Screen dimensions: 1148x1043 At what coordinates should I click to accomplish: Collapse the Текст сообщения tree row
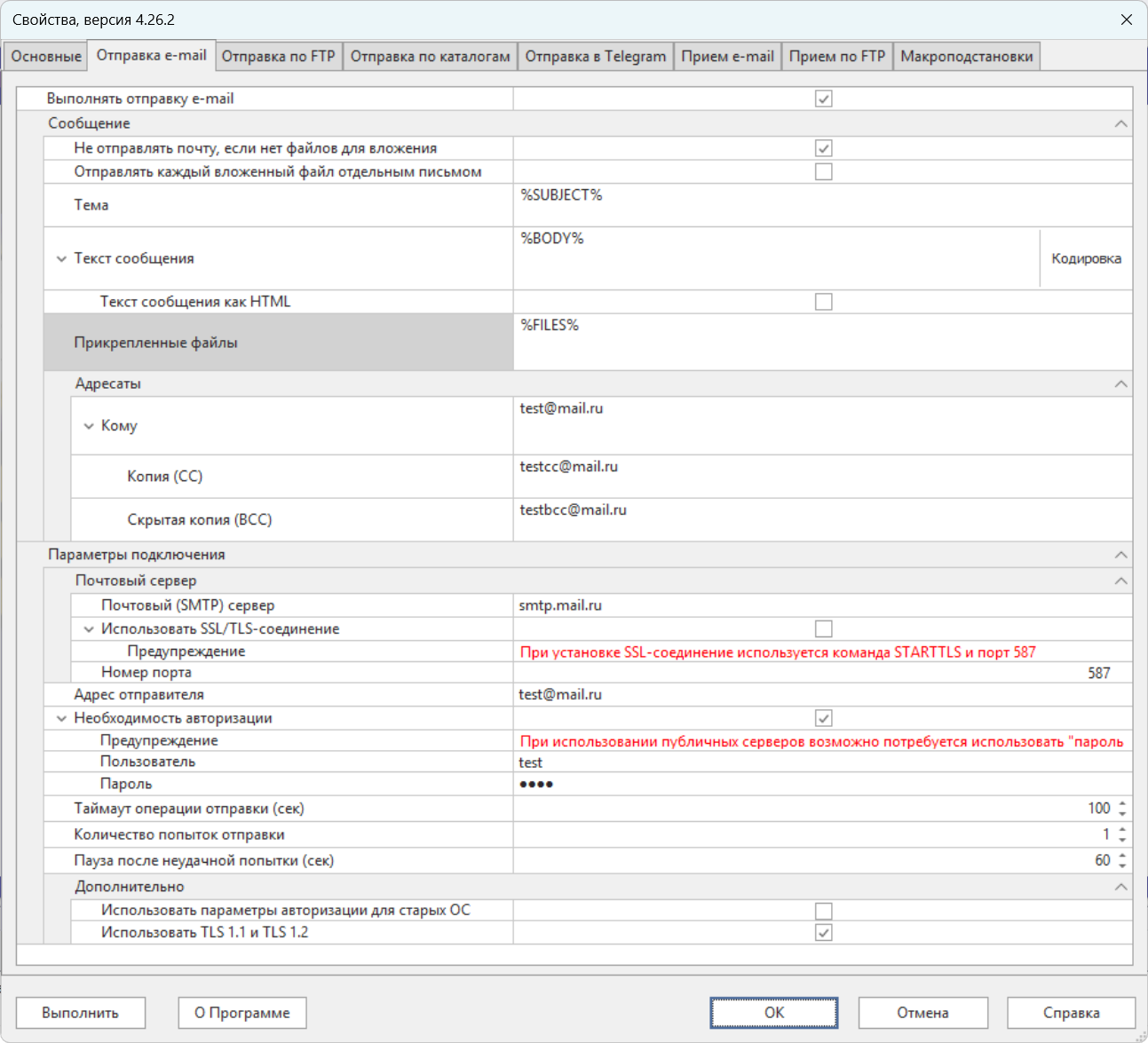(61, 259)
